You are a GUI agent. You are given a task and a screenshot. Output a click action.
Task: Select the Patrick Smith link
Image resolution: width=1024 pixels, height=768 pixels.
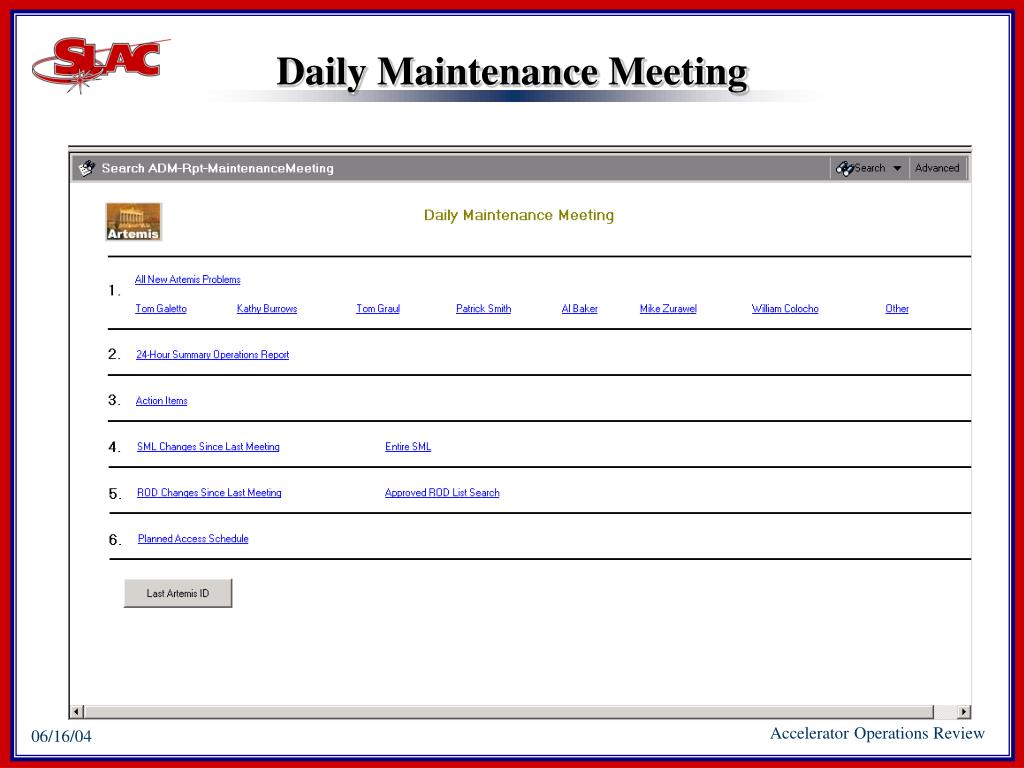click(x=483, y=308)
